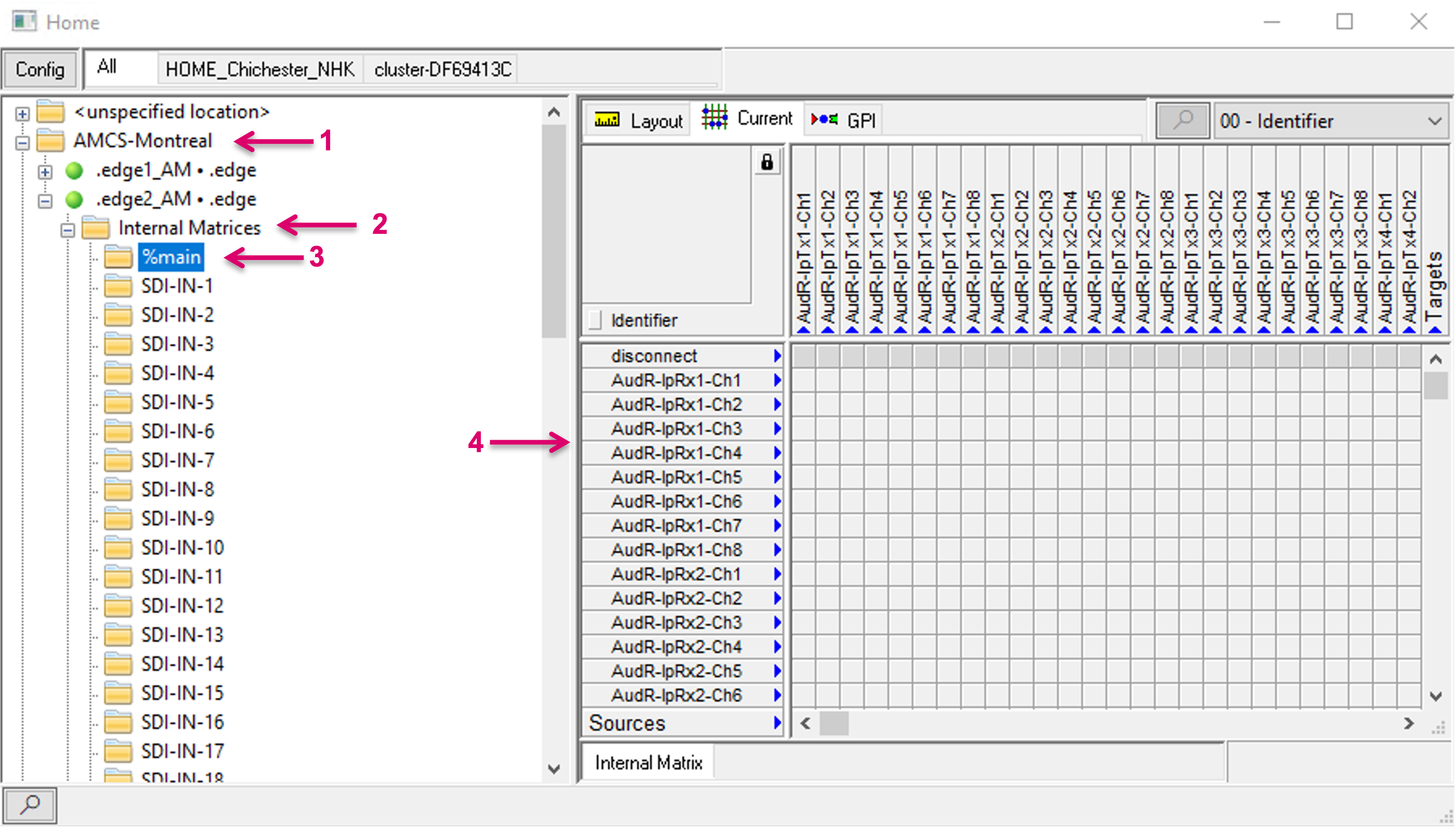Screen dimensions: 1456x827
Task: Switch to the Layout tab
Action: coord(639,120)
